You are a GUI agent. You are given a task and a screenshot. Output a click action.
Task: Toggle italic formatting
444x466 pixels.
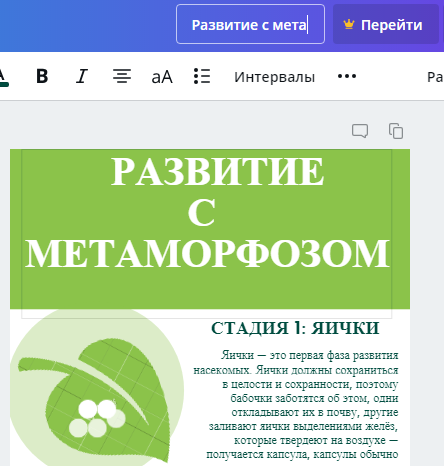(82, 76)
